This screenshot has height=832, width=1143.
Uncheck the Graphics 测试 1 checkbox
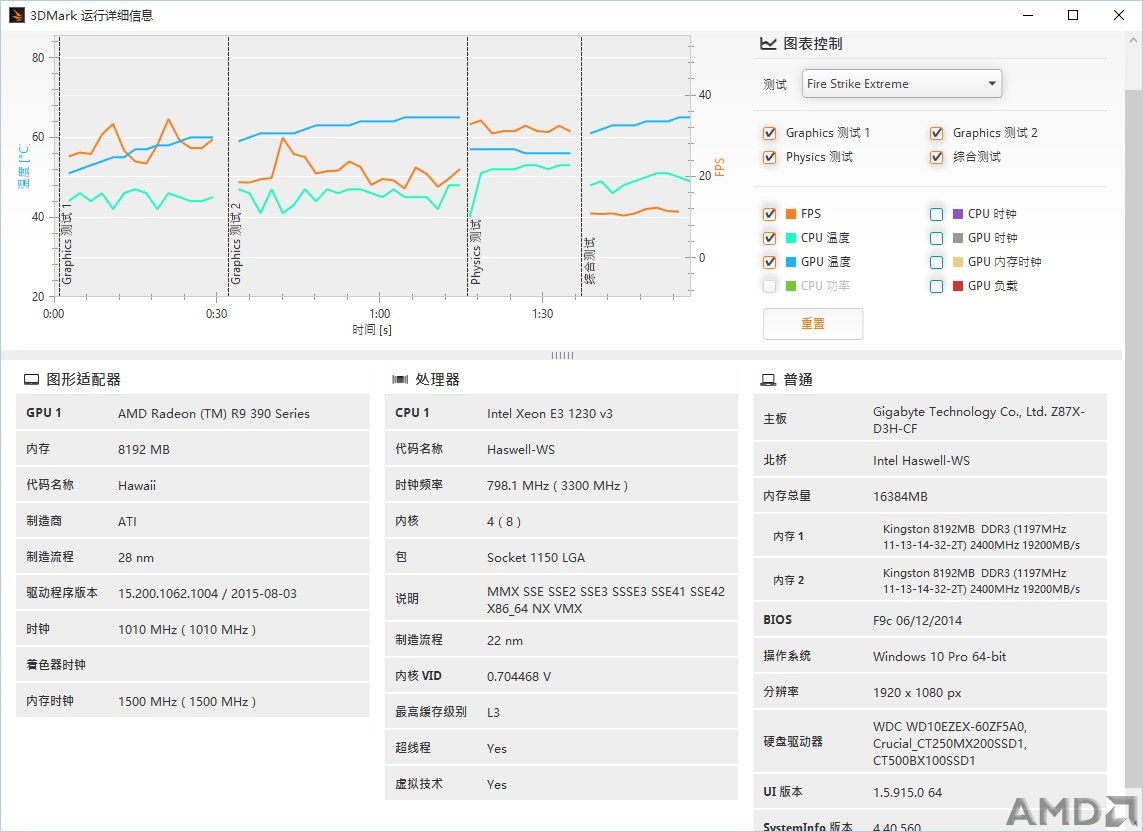coord(769,133)
